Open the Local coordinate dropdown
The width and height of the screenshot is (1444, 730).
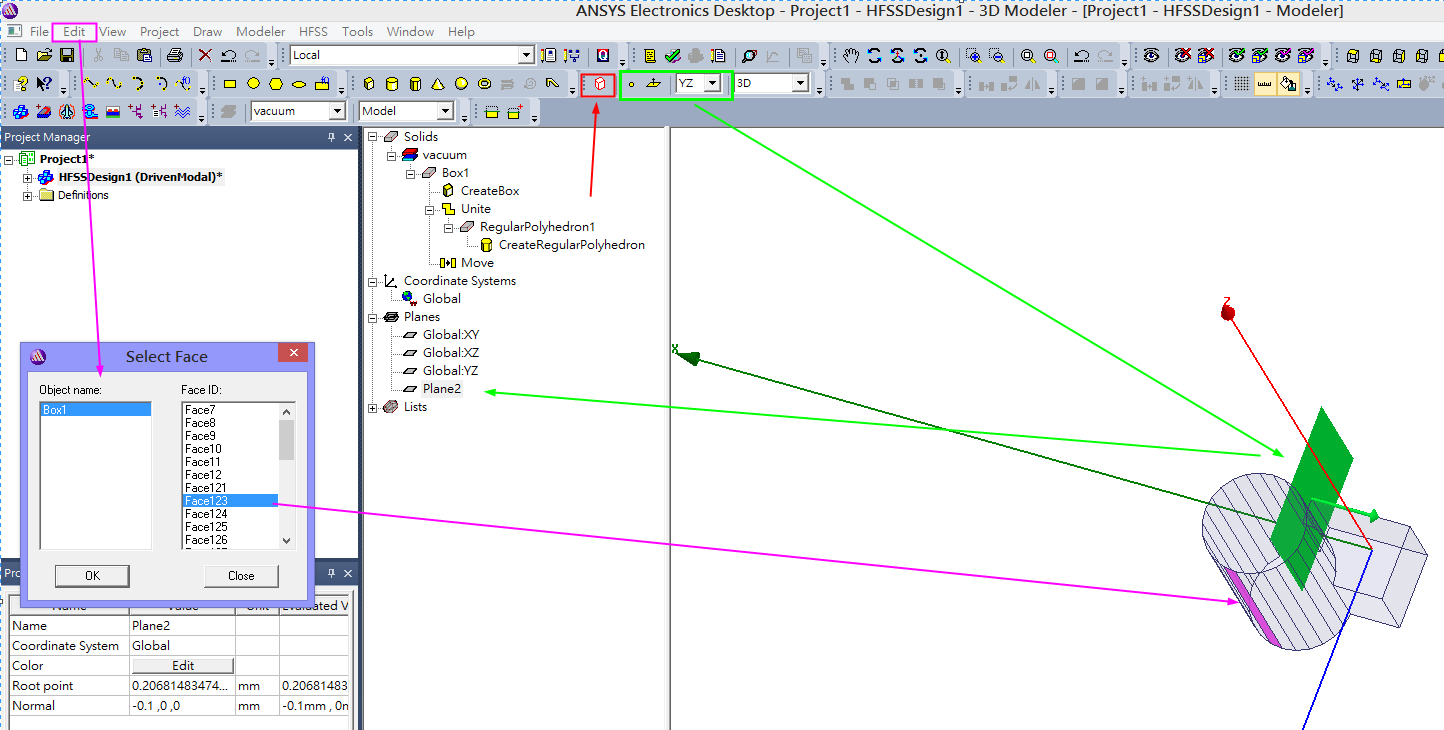pos(526,55)
